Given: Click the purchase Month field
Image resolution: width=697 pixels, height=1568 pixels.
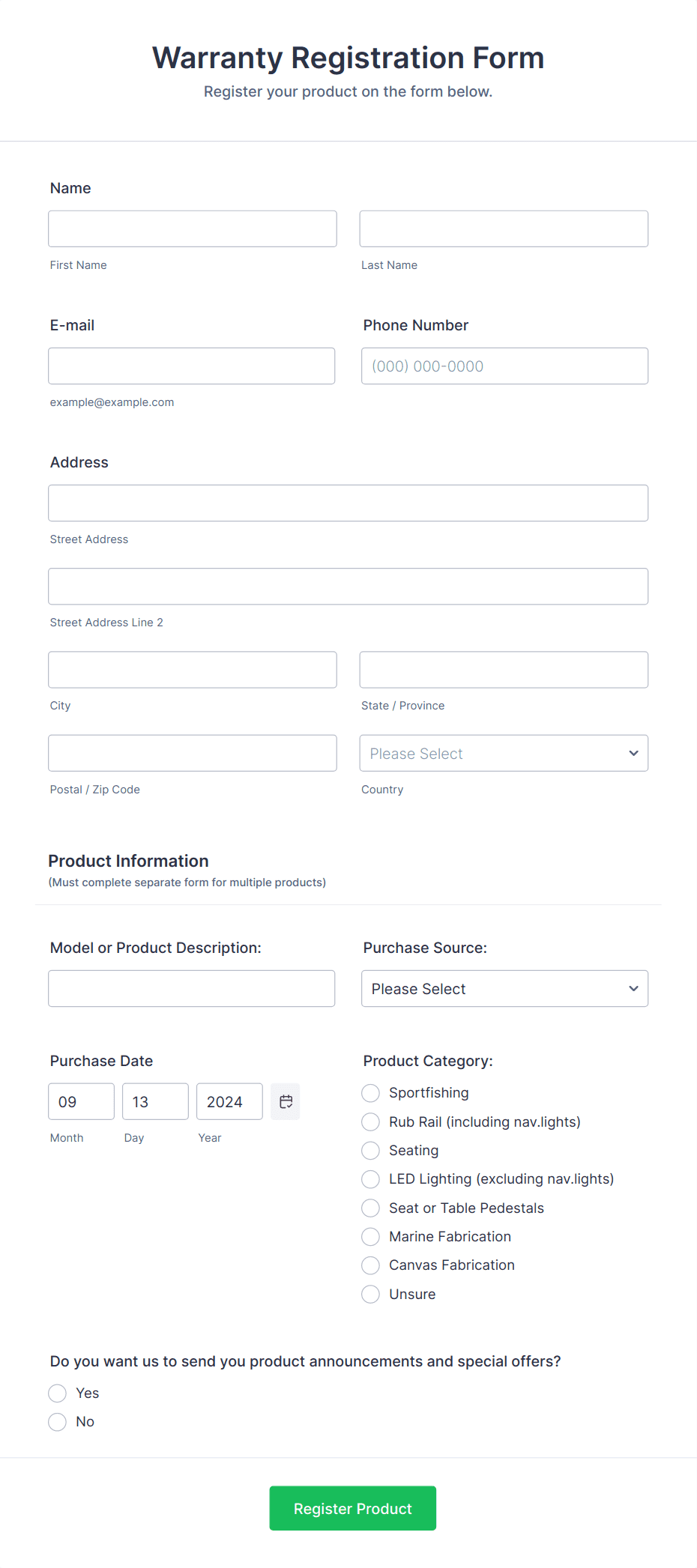Looking at the screenshot, I should (x=82, y=1101).
